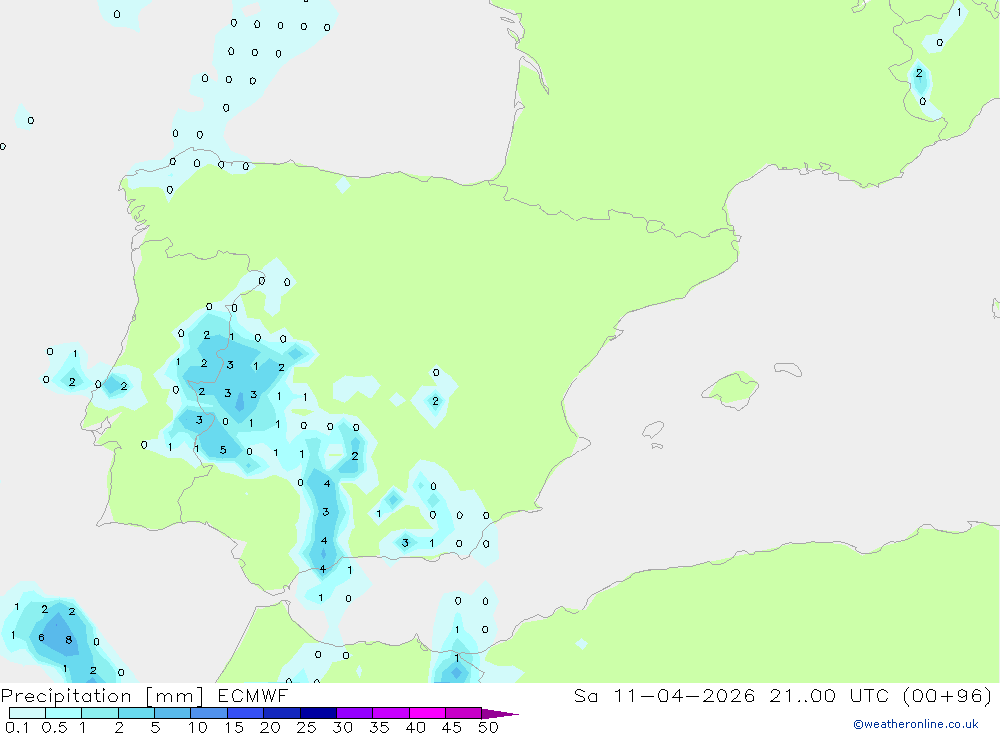This screenshot has height=733, width=1000.
Task: Click the 'ECMWF' model label
Action: tap(253, 696)
